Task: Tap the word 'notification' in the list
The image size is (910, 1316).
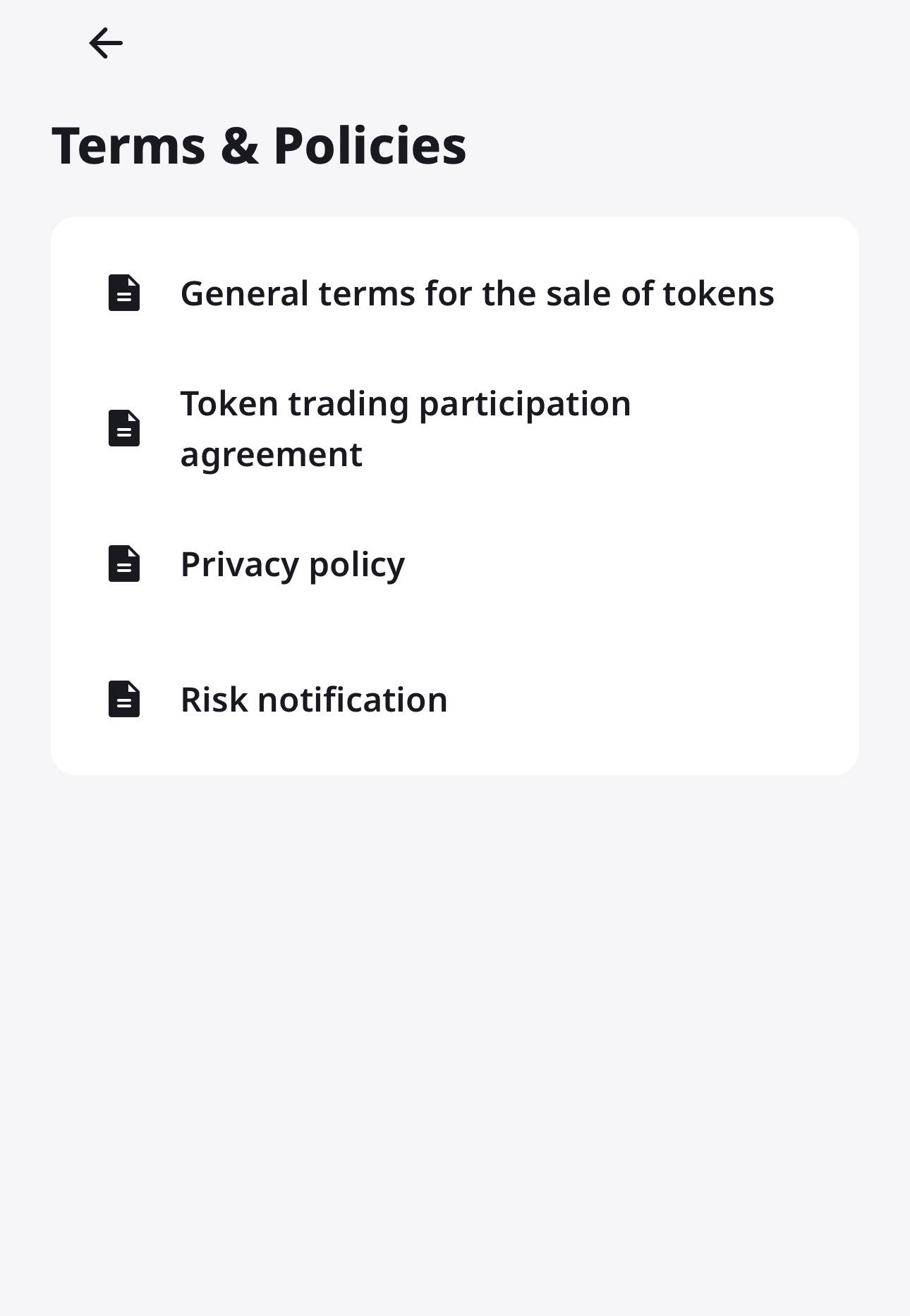Action: 352,700
